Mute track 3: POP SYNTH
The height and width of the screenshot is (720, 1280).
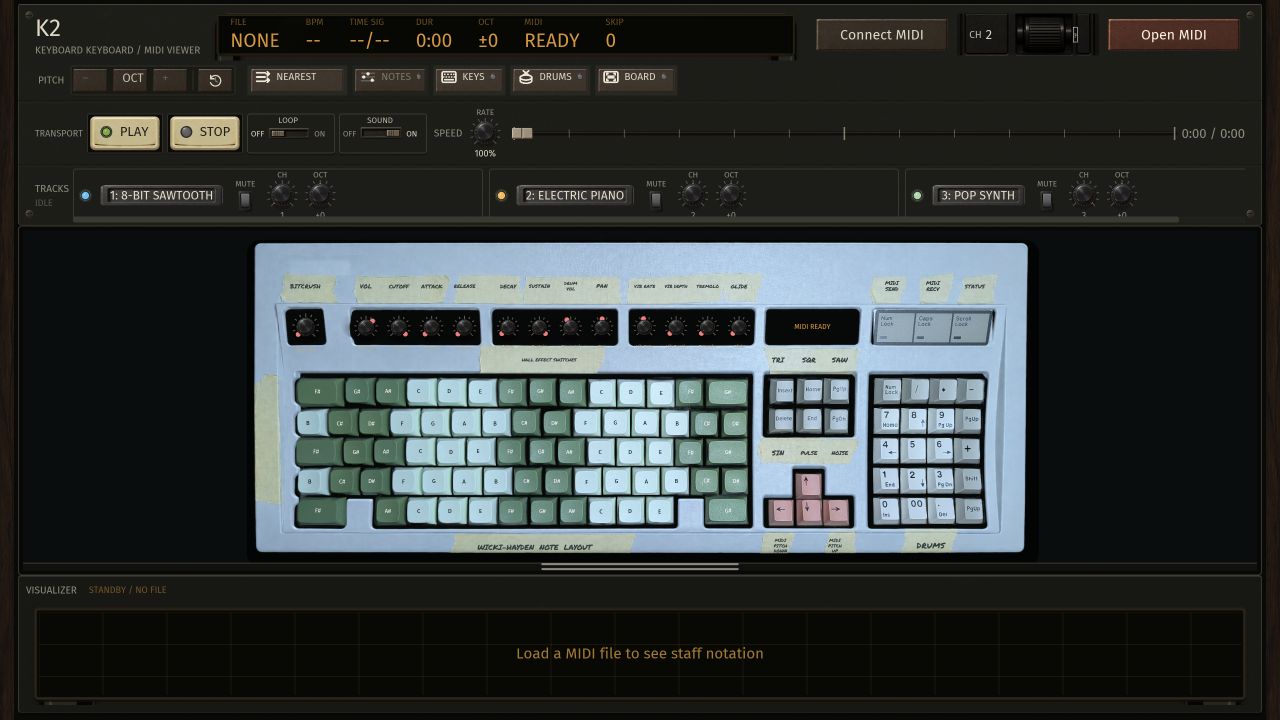(x=1046, y=200)
